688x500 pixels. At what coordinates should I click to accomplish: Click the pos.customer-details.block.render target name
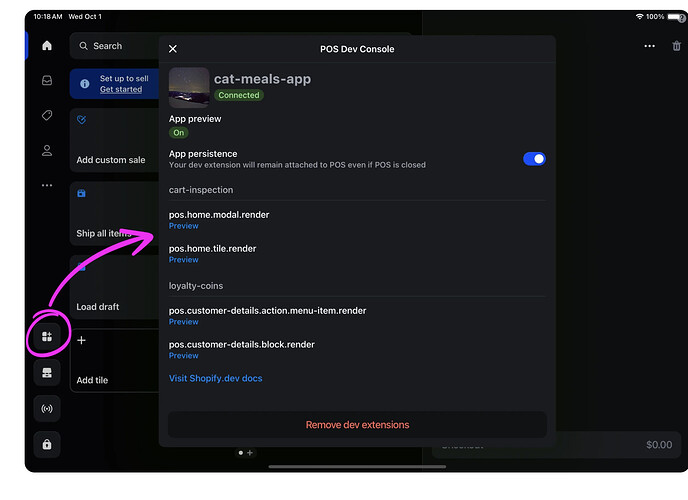[242, 345]
